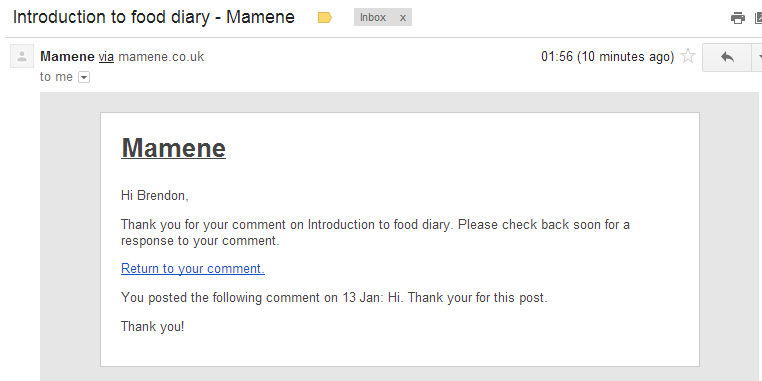762x381 pixels.
Task: Select the 'Hi Brendon,' greeting line
Action: click(155, 196)
